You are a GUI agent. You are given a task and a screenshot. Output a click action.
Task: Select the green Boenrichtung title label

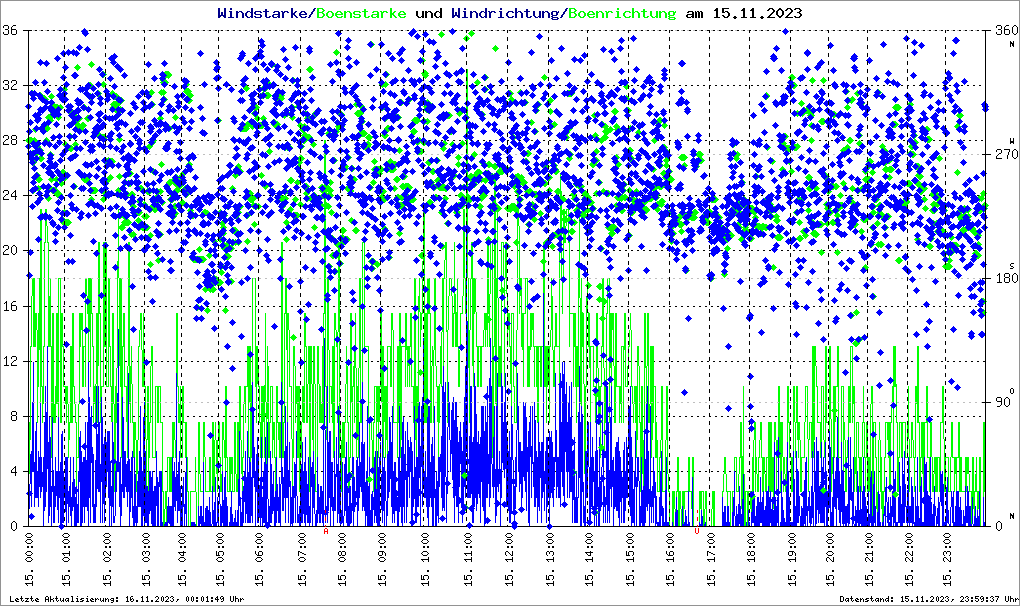click(623, 13)
